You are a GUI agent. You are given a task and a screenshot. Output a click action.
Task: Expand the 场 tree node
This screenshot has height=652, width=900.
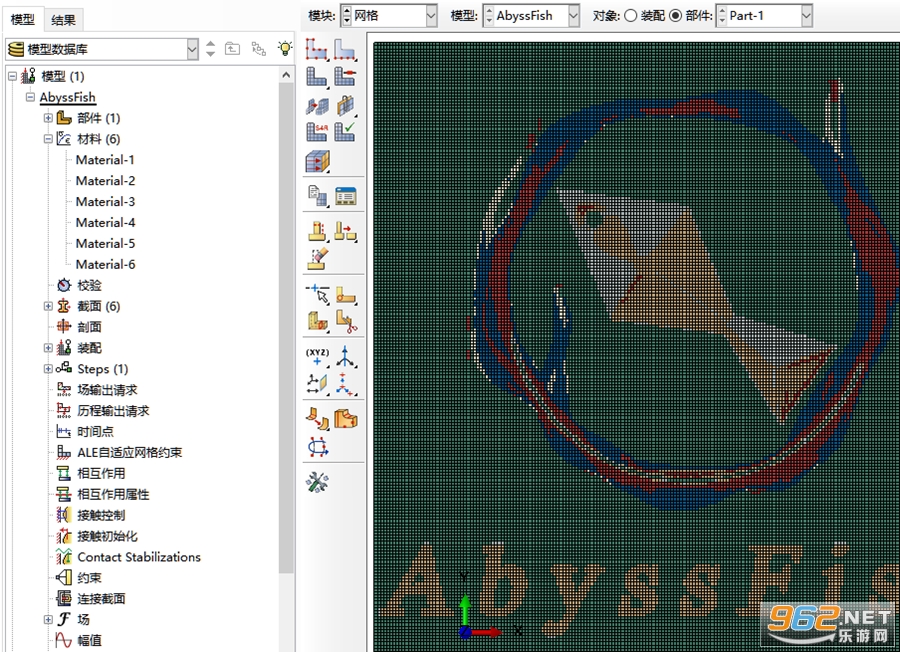pos(48,619)
